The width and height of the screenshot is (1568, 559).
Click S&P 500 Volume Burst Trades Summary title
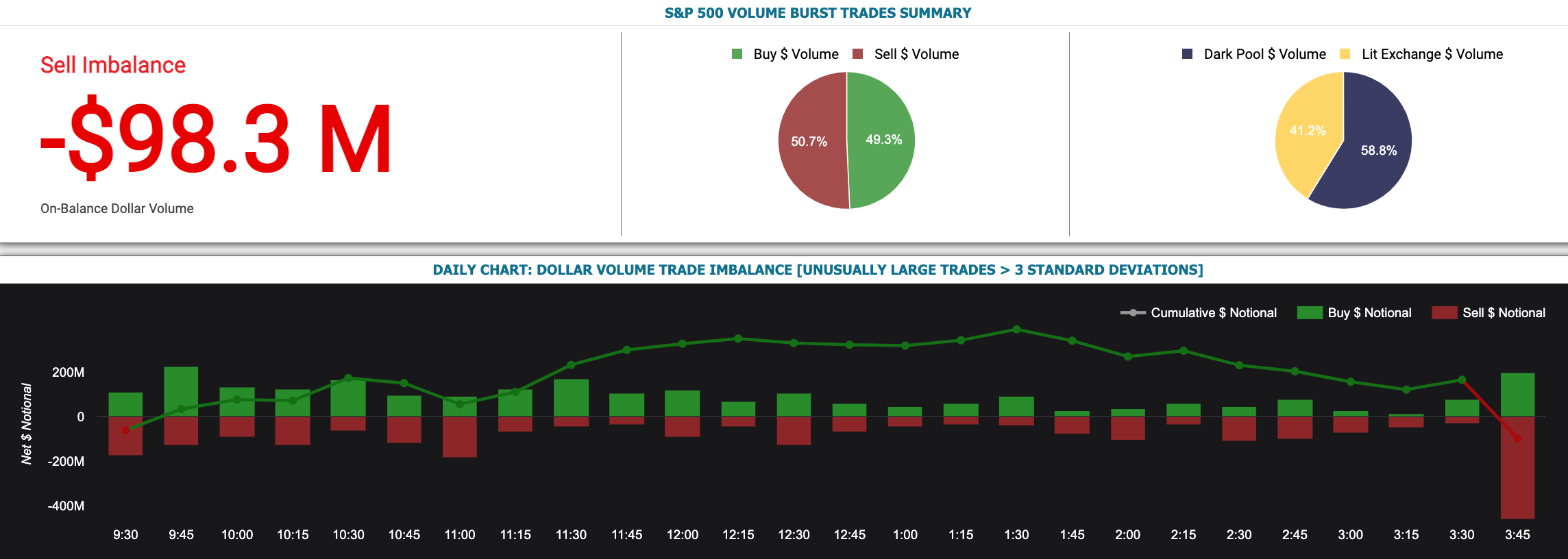pyautogui.click(x=818, y=13)
